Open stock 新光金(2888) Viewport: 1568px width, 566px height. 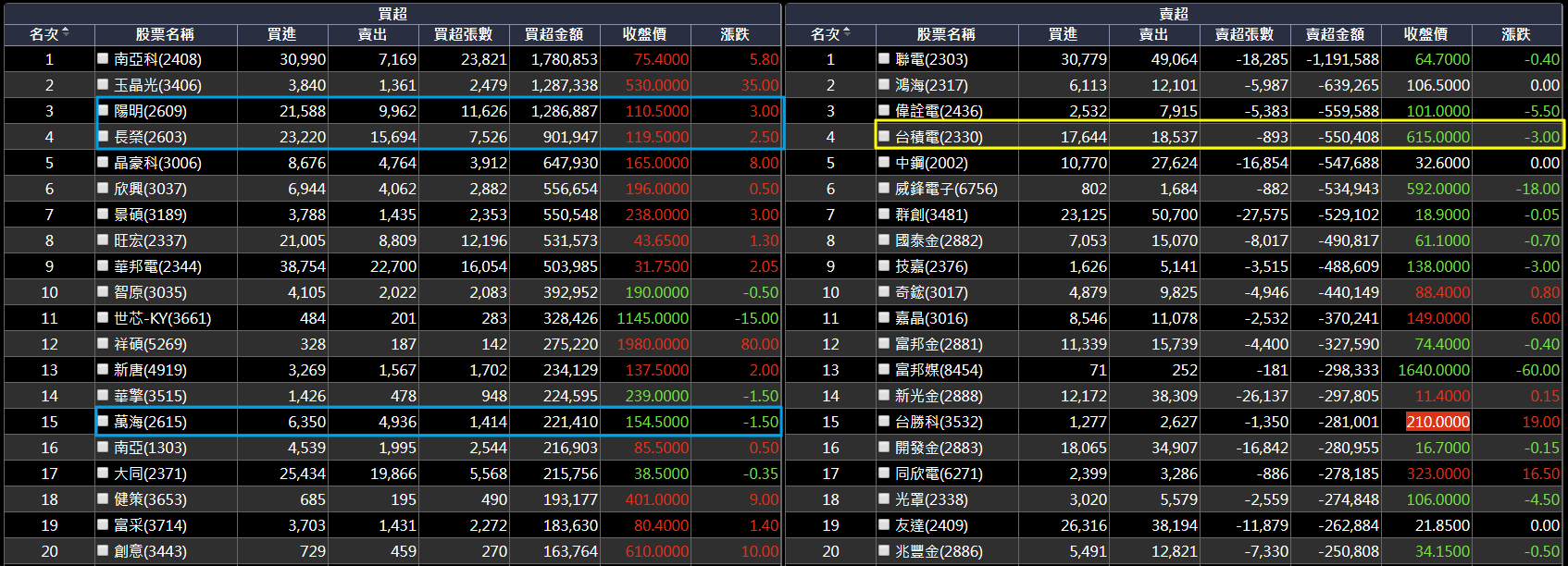pyautogui.click(x=939, y=396)
